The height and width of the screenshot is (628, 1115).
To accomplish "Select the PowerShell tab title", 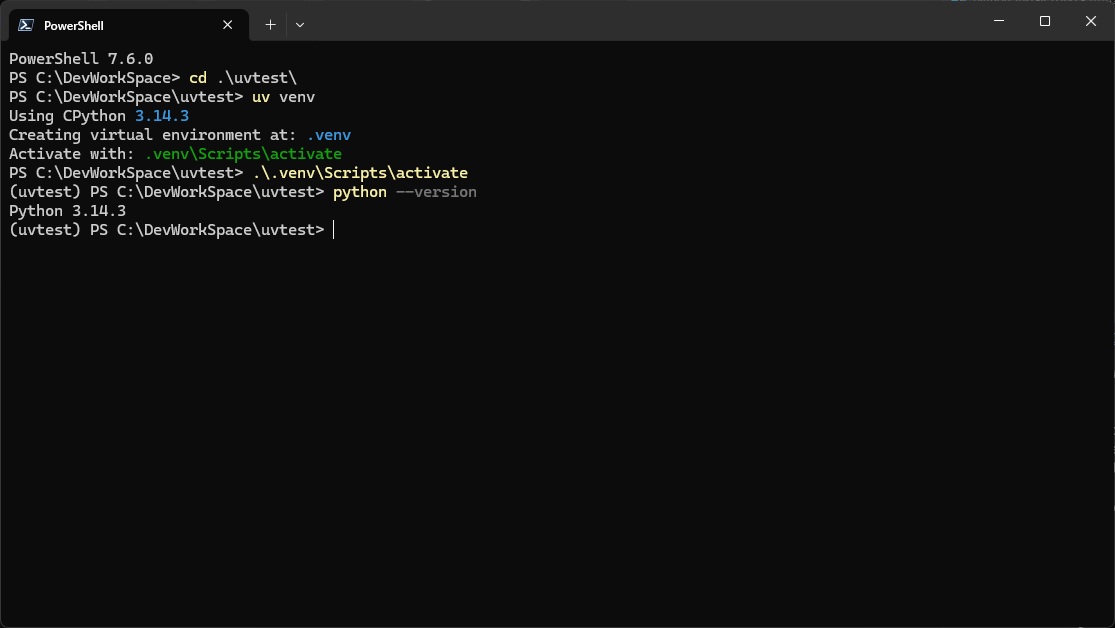I will pyautogui.click(x=74, y=25).
